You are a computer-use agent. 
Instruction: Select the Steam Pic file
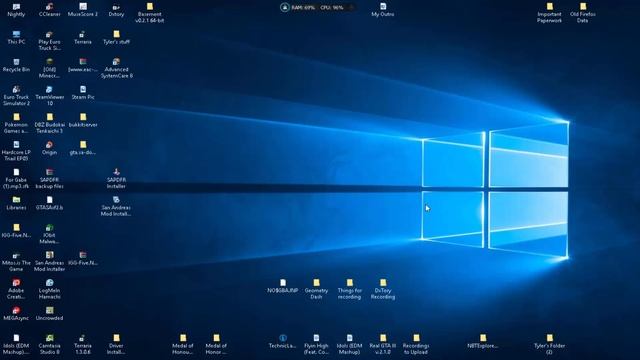tap(83, 93)
